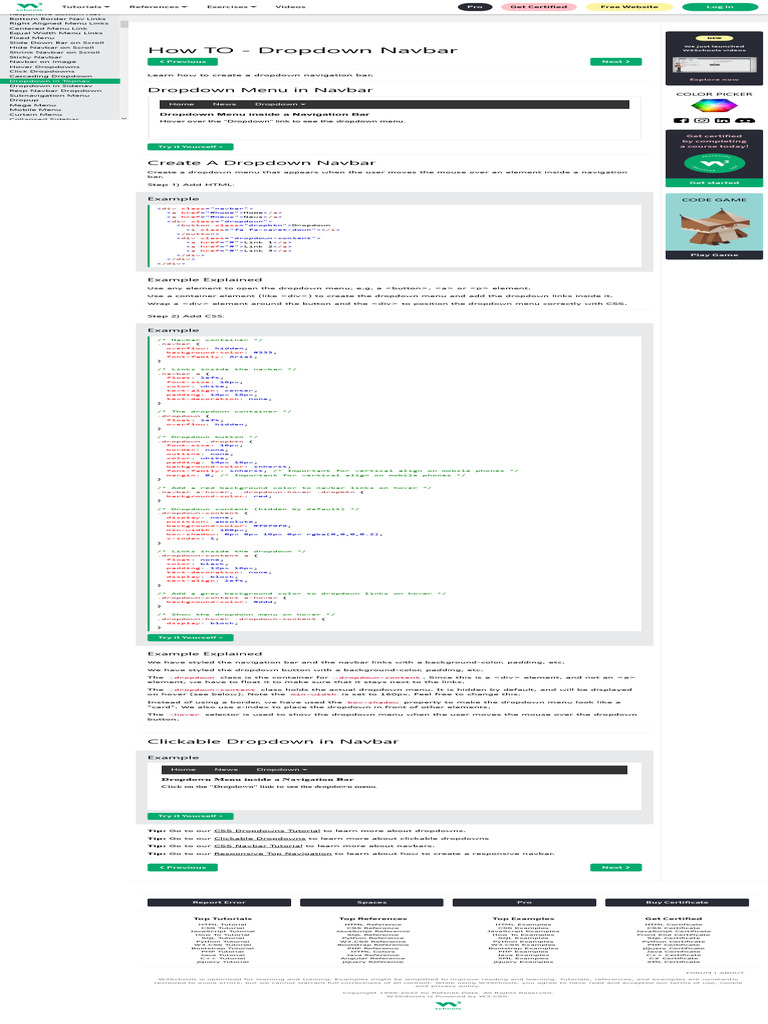Click the W3Schools certified badge icon
Viewport: 768px width, 1024px height.
[x=714, y=164]
